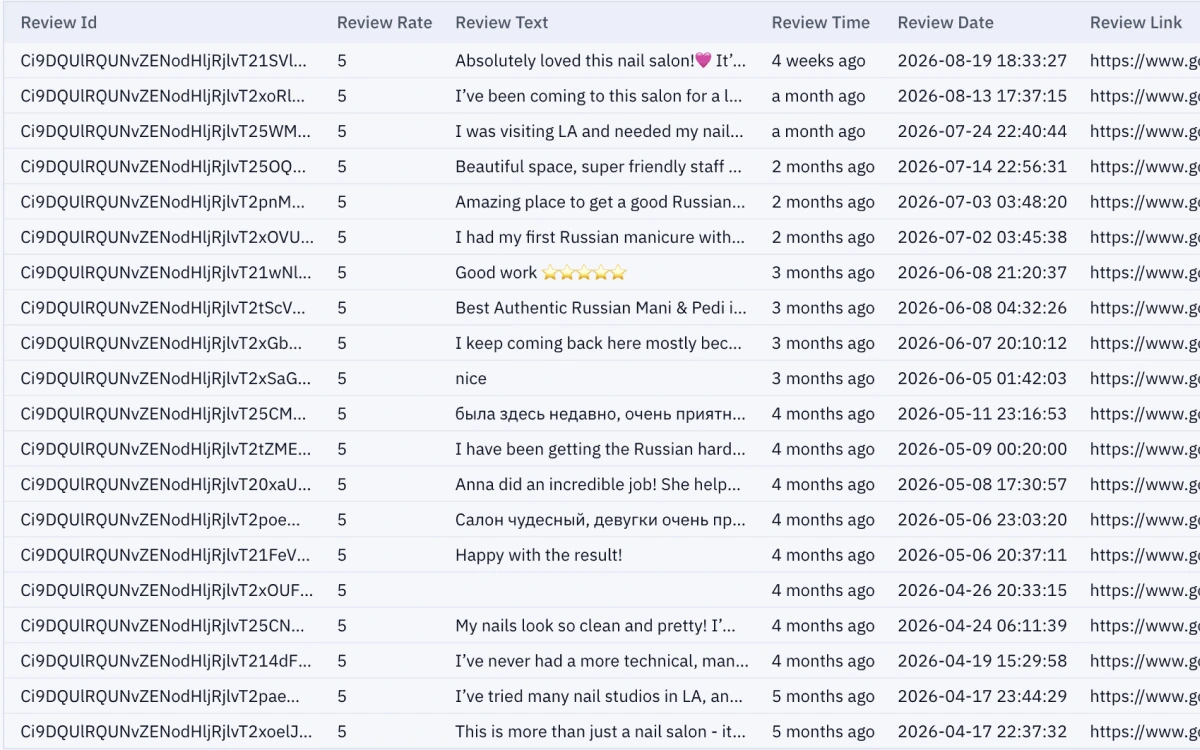Select the 'Good work' star review text

click(540, 273)
